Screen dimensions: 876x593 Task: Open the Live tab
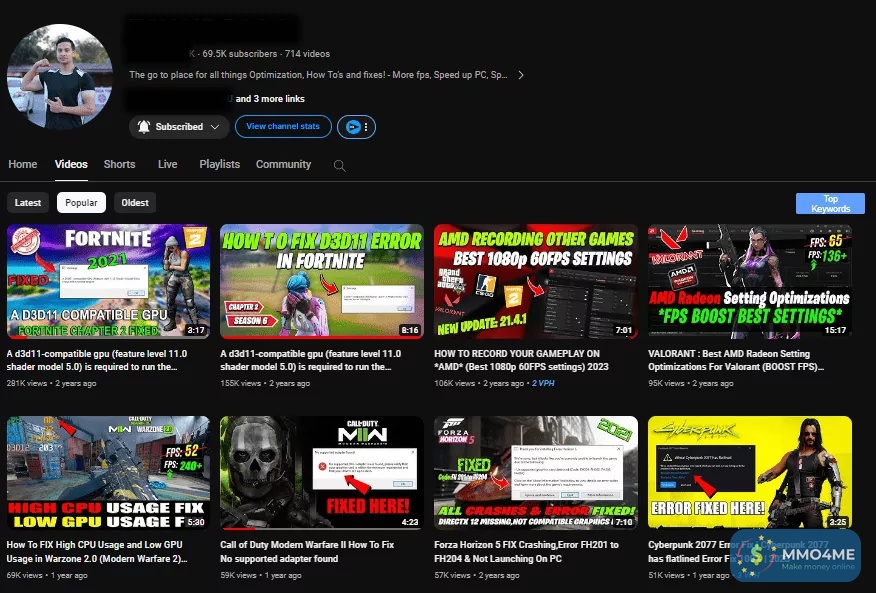click(168, 164)
